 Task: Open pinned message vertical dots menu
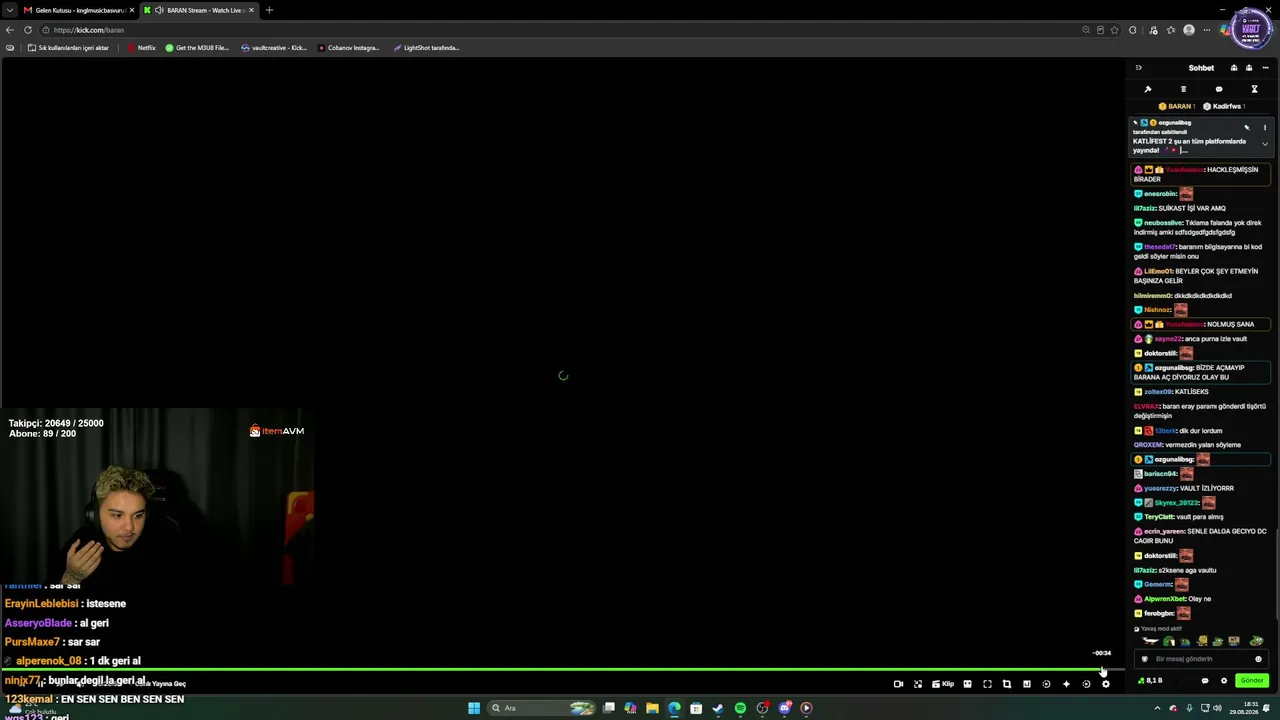coord(1265,128)
